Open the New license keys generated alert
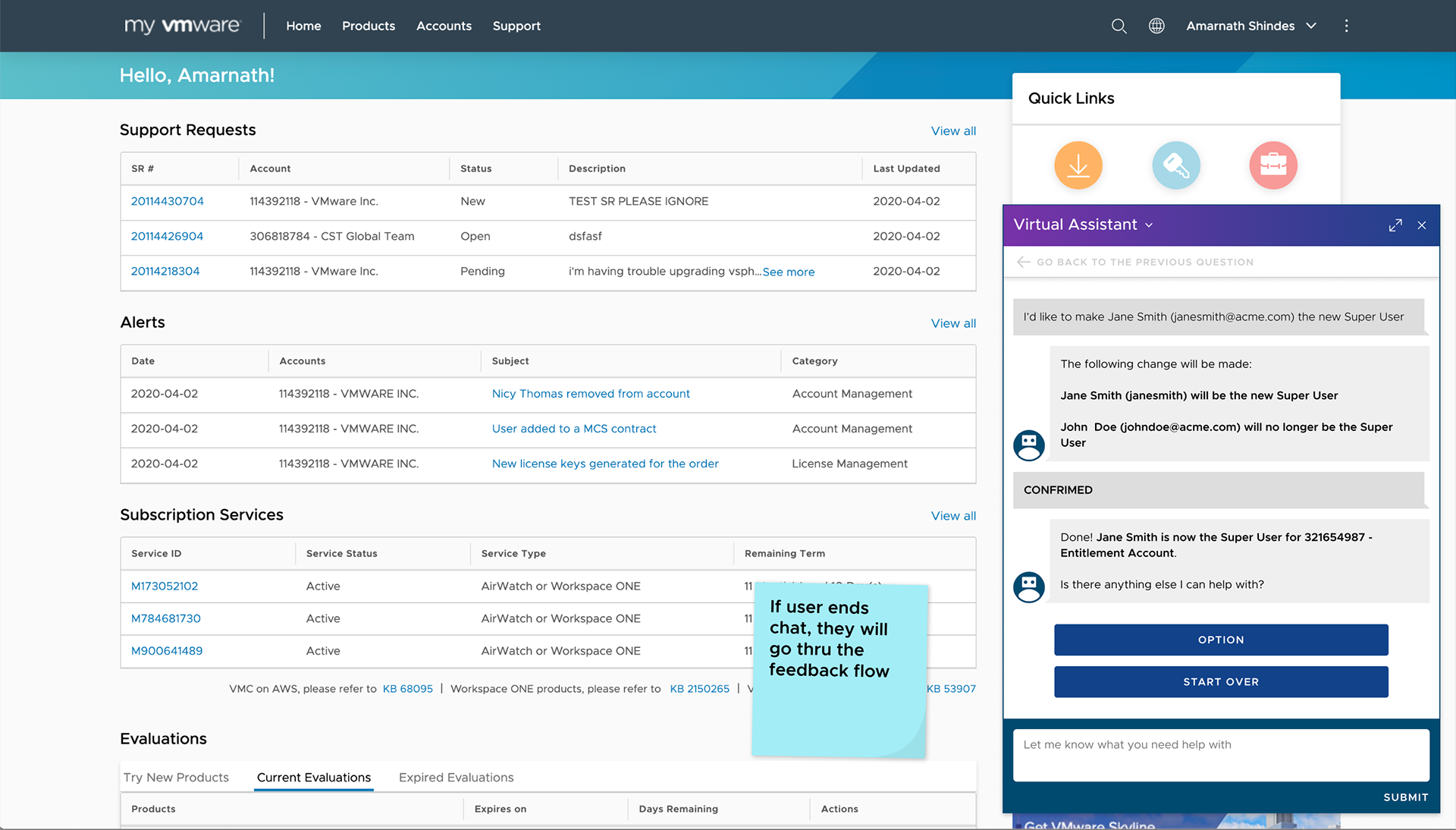This screenshot has width=1456, height=830. [605, 464]
